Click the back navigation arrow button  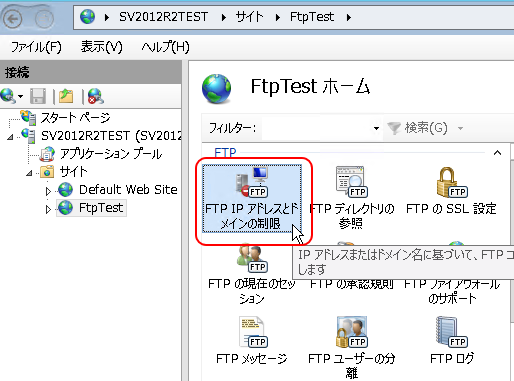(12, 18)
